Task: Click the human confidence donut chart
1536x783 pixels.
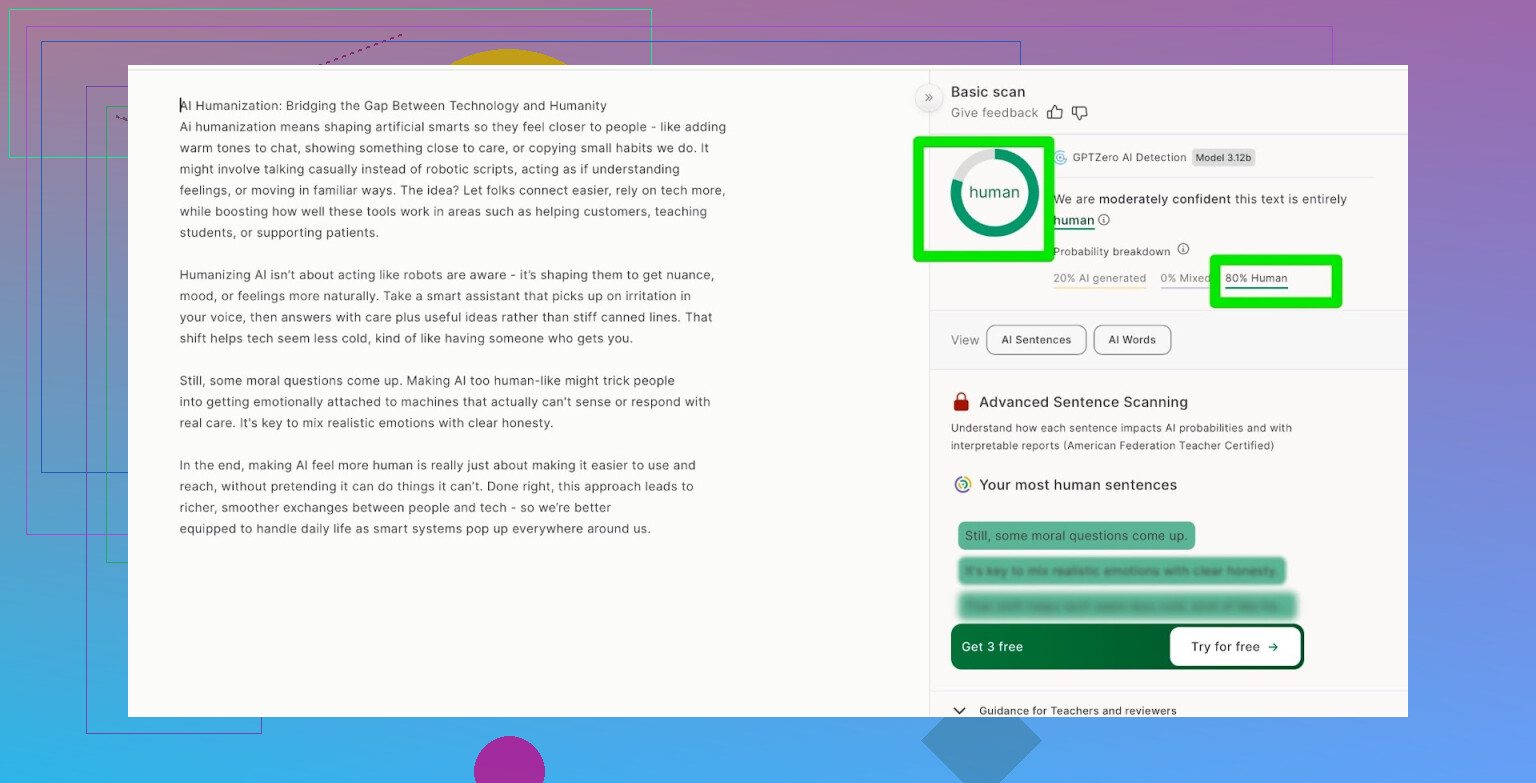Action: pos(994,193)
